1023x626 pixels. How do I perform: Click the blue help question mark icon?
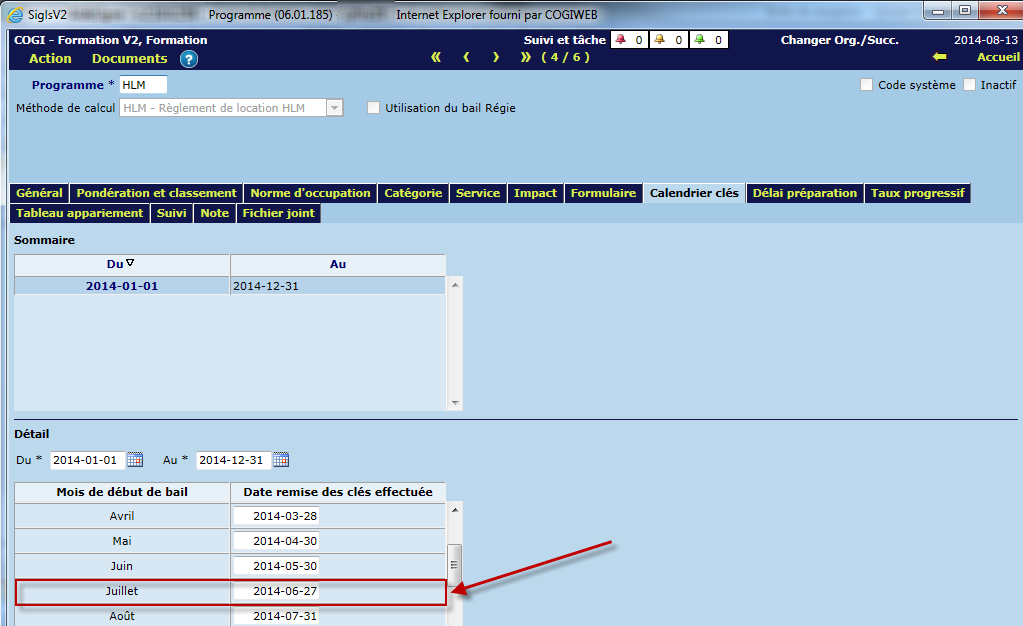[x=188, y=59]
